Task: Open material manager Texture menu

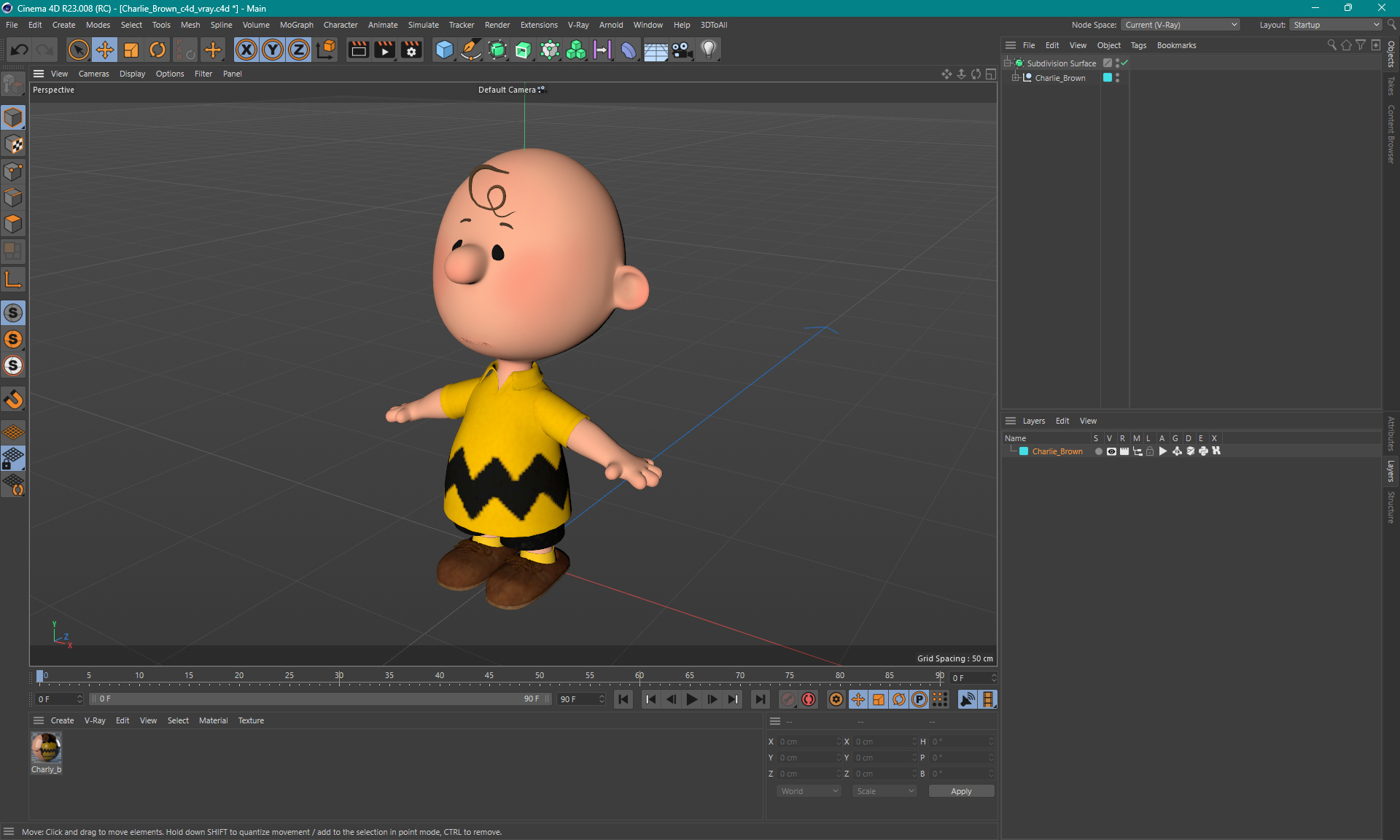Action: [251, 720]
